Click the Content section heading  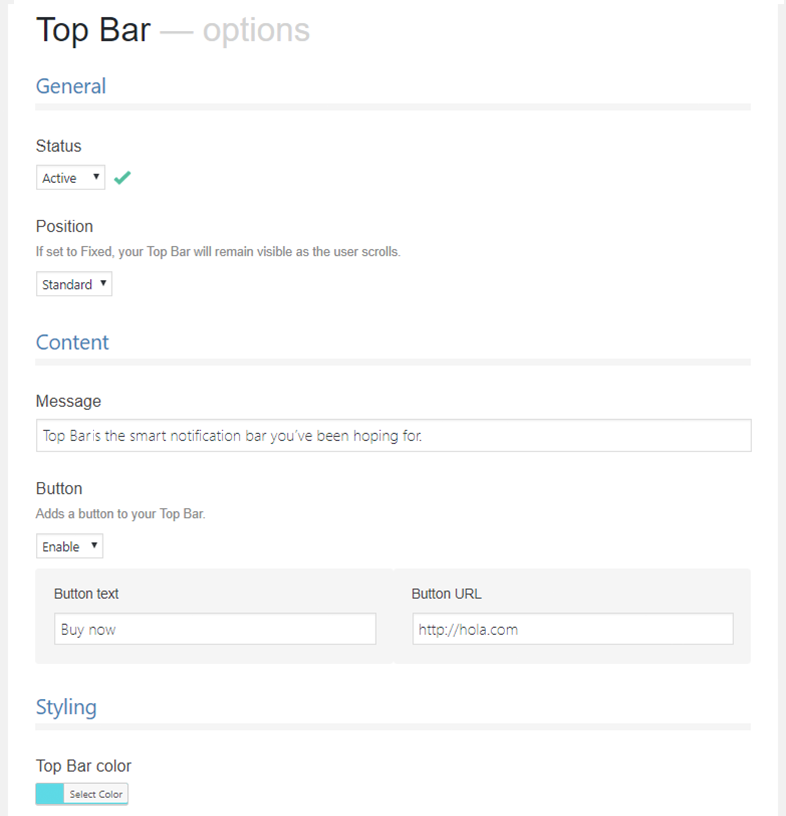click(x=72, y=342)
